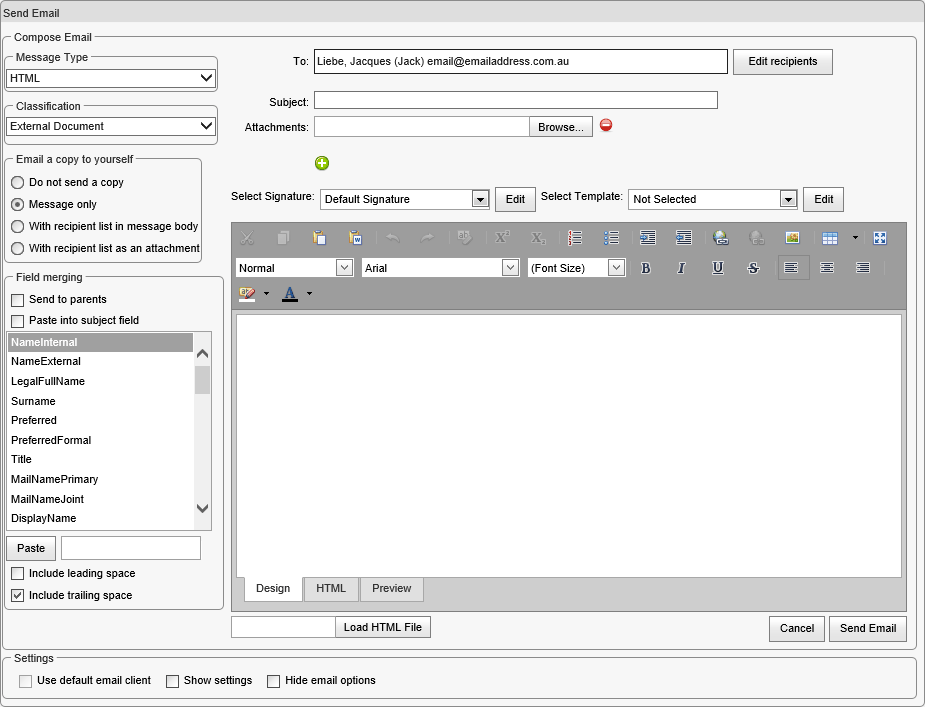Click the Copy icon in editor toolbar

283,238
